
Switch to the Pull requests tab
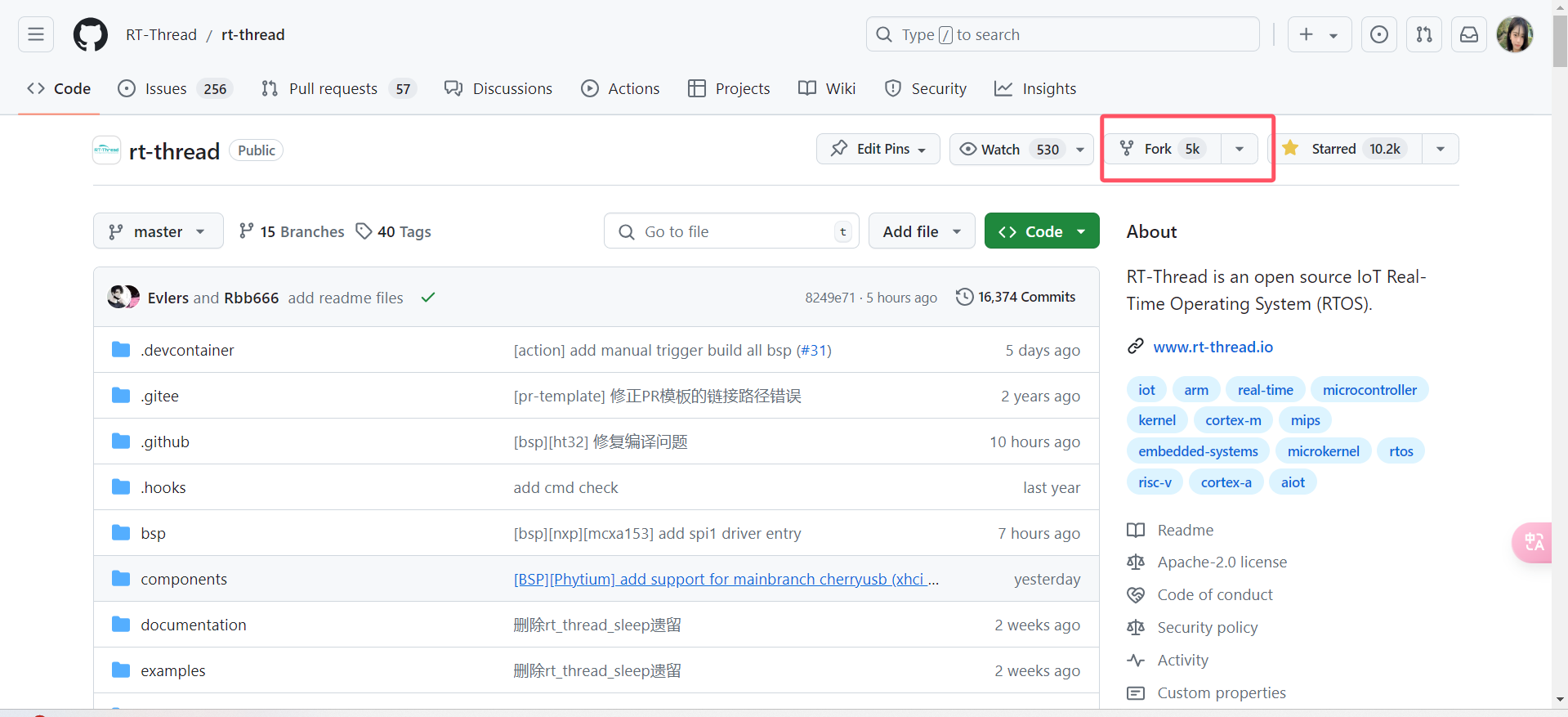tap(338, 88)
